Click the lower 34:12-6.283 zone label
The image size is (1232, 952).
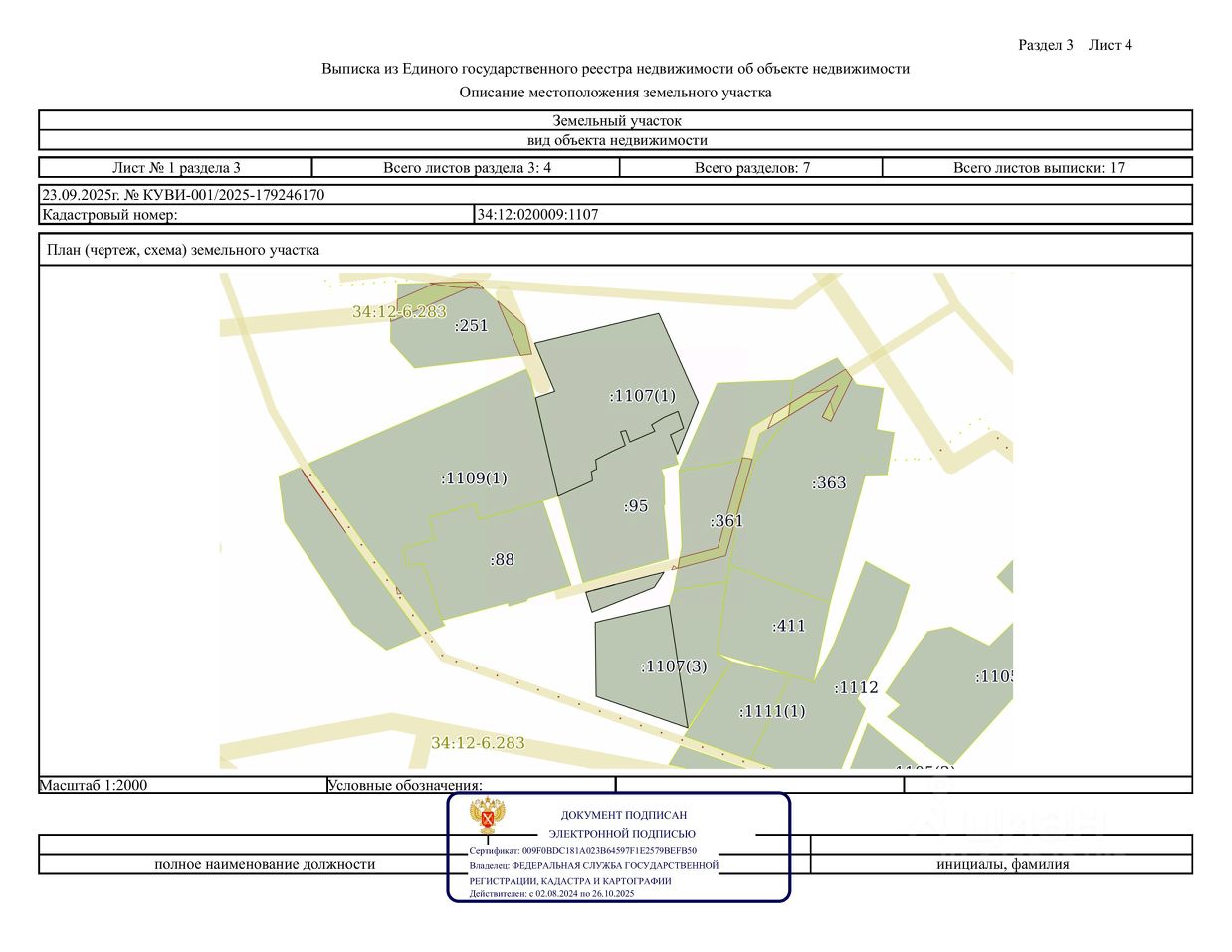click(x=478, y=743)
